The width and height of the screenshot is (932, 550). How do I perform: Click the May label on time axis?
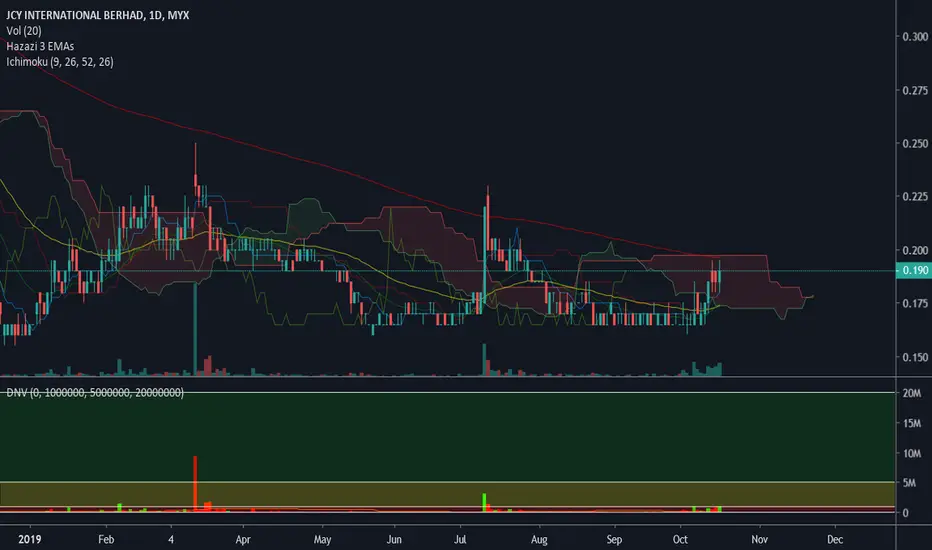click(x=322, y=539)
